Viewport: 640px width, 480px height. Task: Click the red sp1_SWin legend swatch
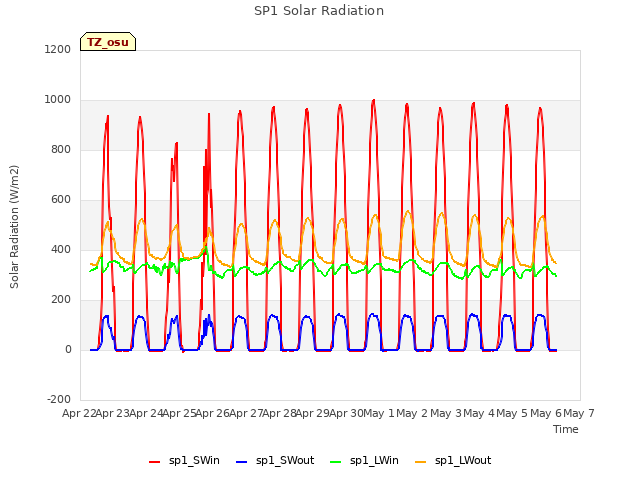coord(155,462)
